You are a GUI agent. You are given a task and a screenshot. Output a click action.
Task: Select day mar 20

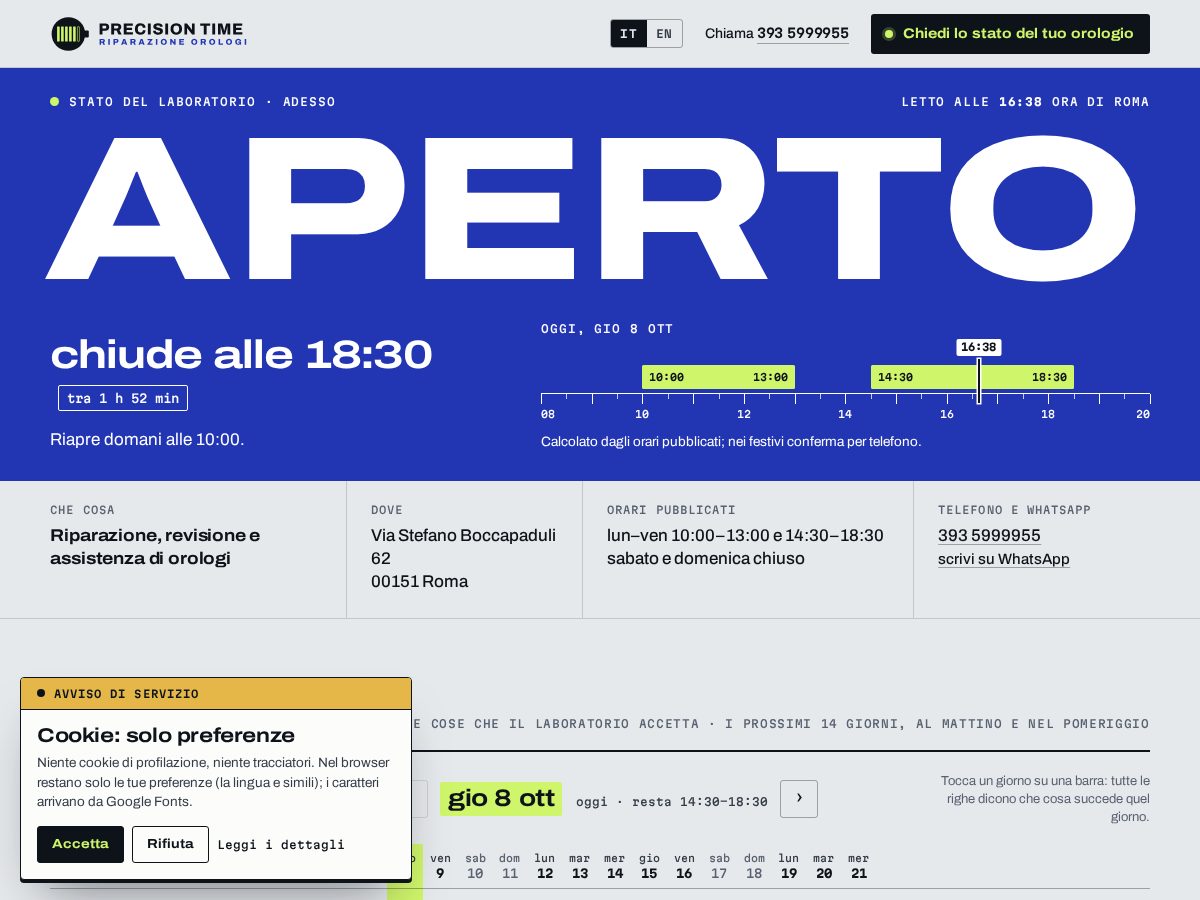[824, 866]
